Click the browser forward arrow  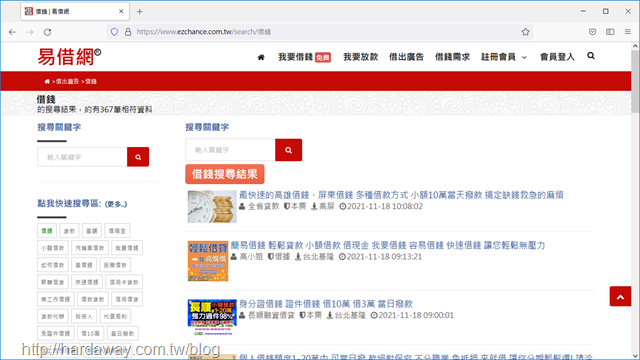click(30, 32)
